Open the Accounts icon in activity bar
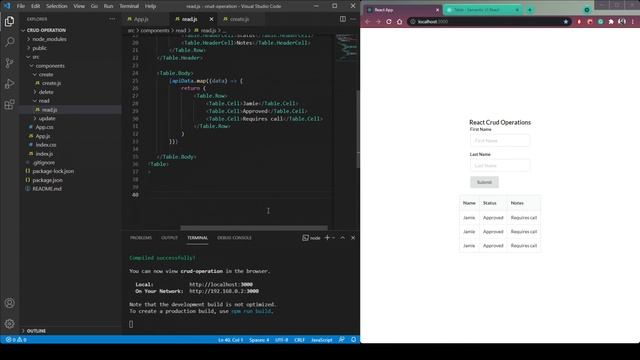 (x=9, y=303)
